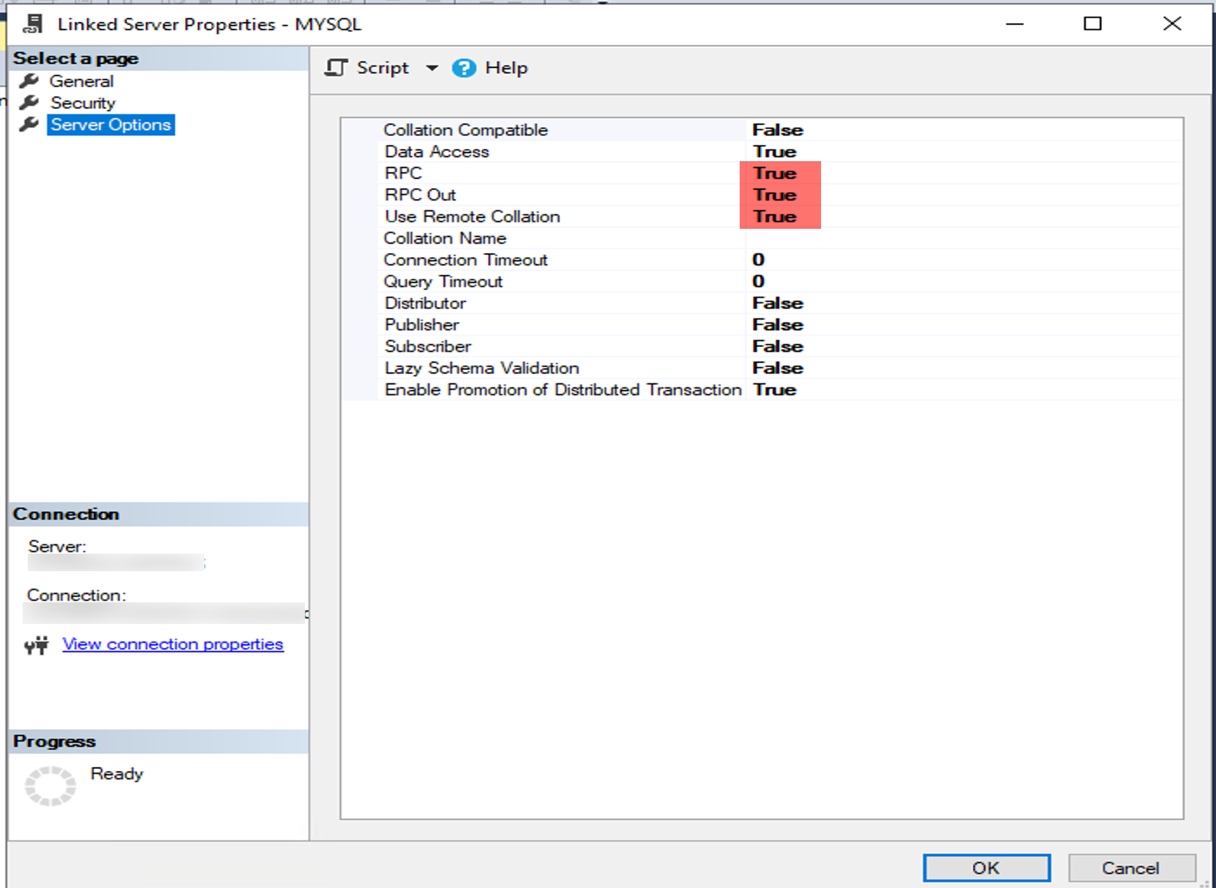Select the RPC True value
The image size is (1216, 888).
pos(775,173)
